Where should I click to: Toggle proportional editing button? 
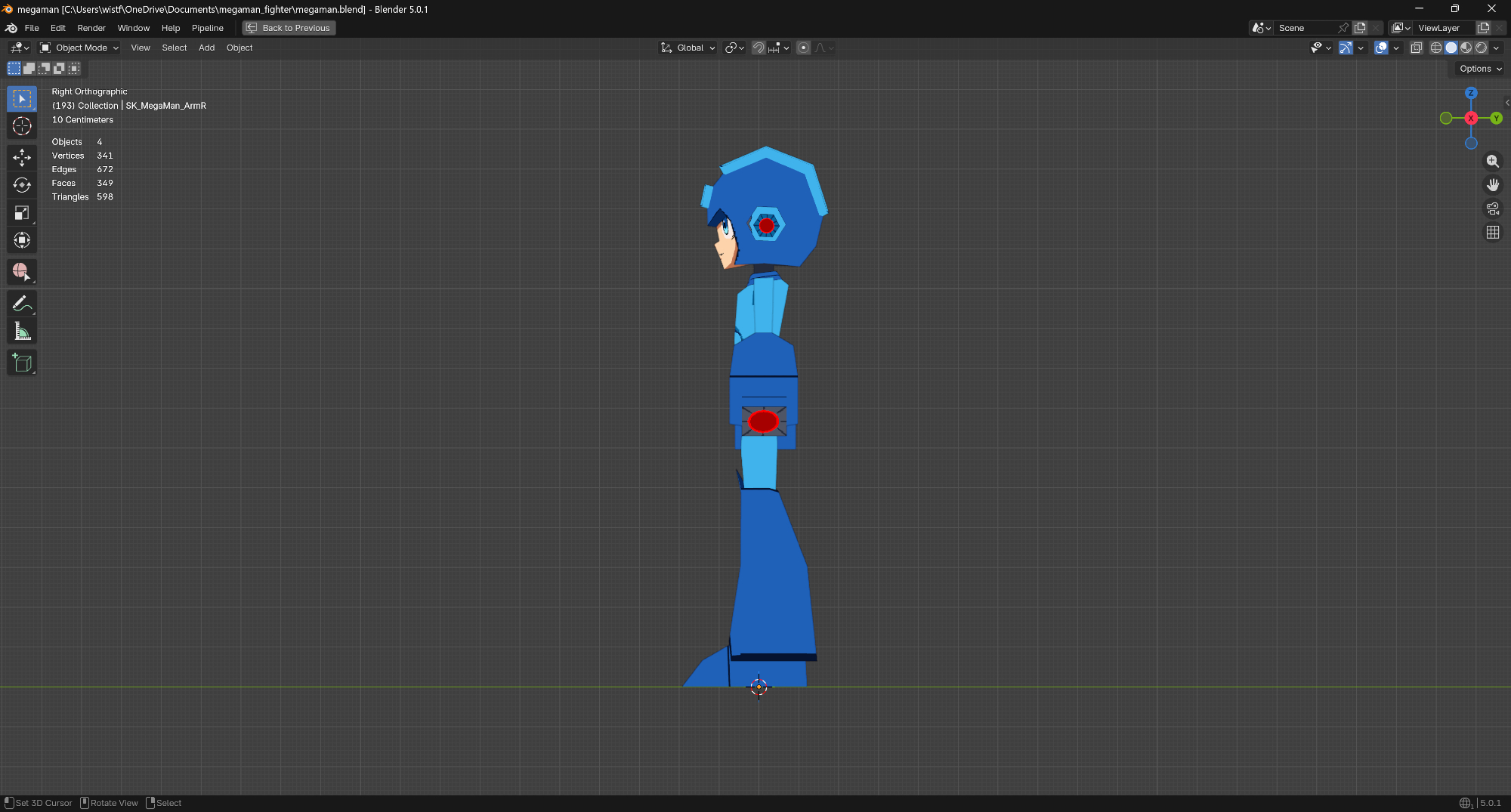[x=804, y=48]
